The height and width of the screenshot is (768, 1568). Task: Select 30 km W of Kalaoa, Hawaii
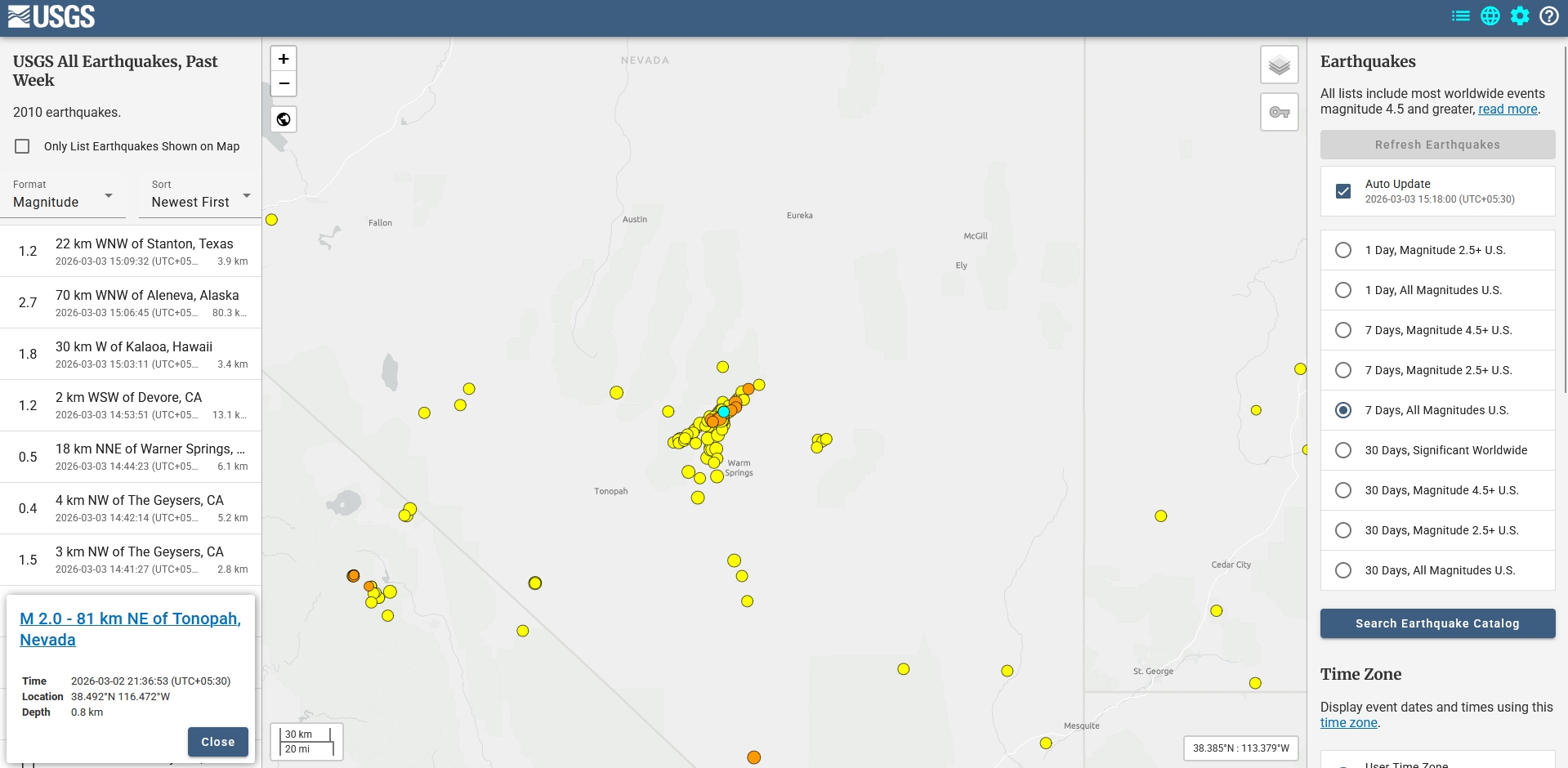coord(131,355)
